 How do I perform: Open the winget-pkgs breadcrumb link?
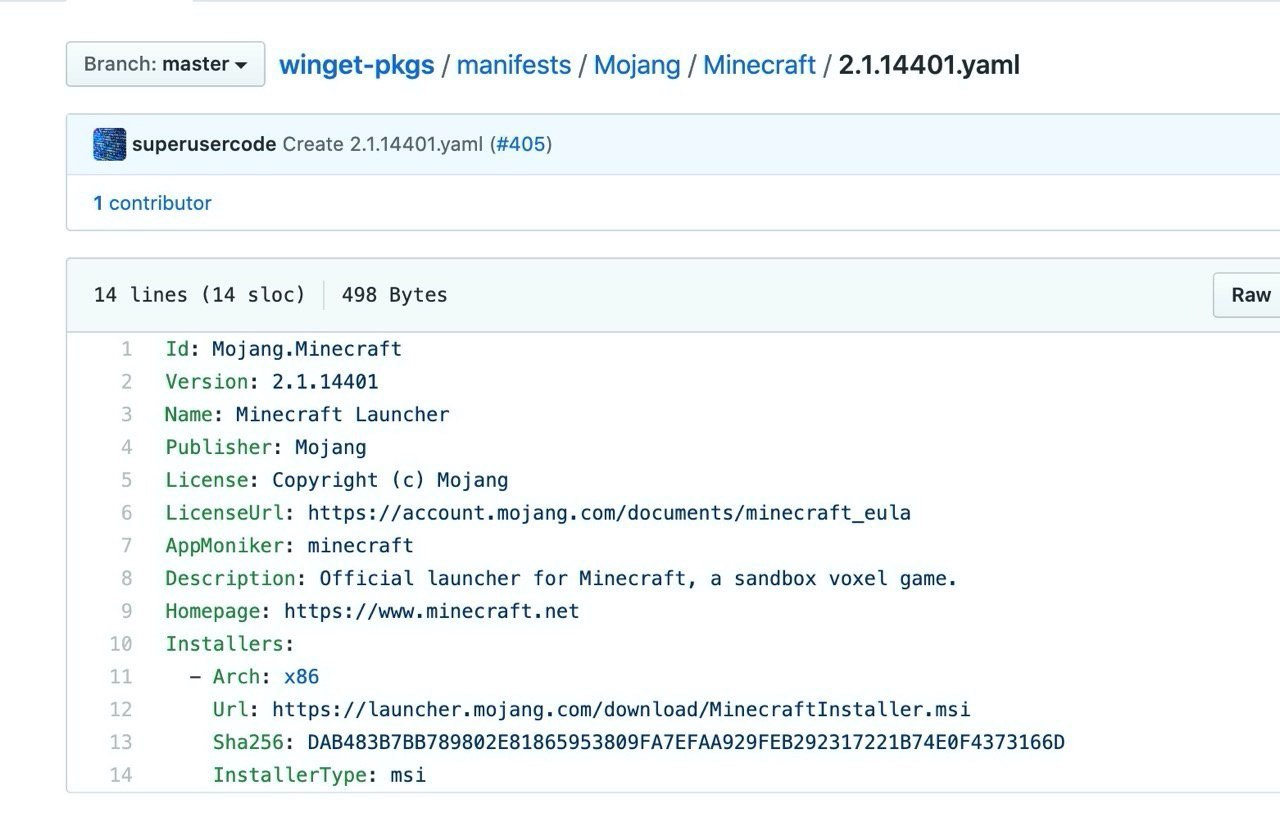(x=356, y=65)
